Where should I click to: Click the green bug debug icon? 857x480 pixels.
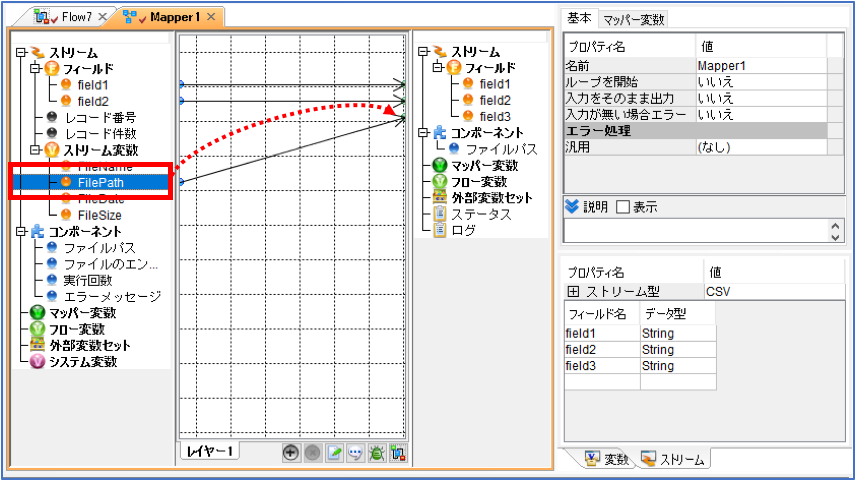pyautogui.click(x=377, y=453)
